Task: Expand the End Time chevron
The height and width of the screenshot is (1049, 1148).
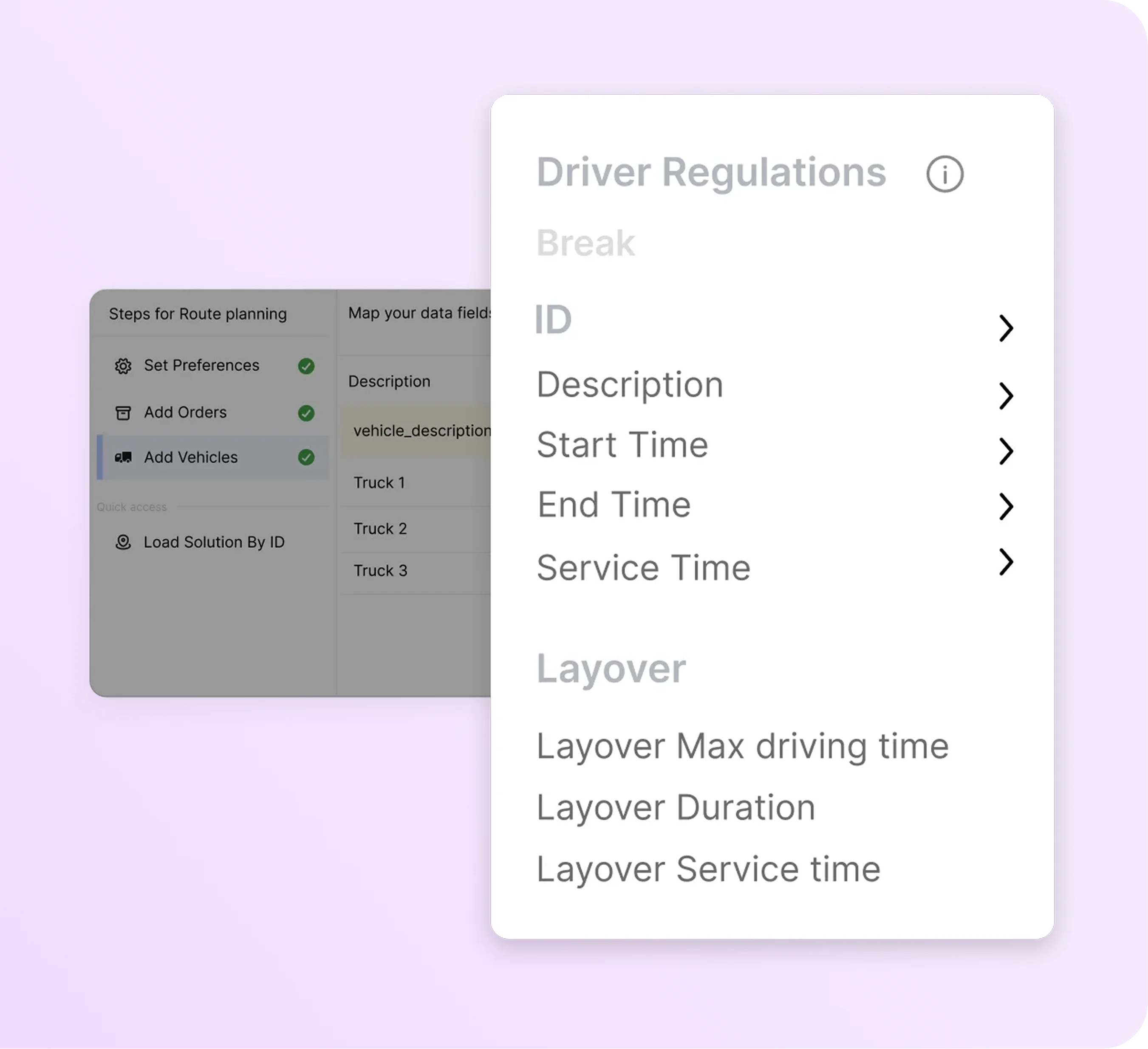Action: tap(1006, 507)
